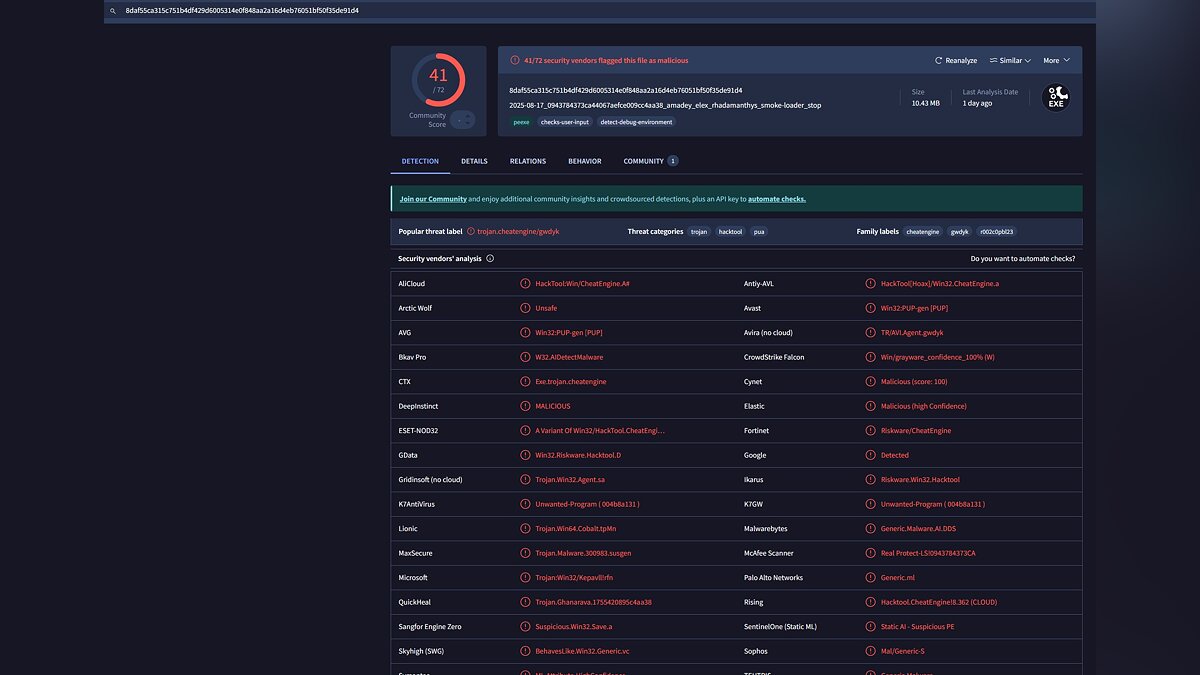Click alert icon in malicious flagged banner
Viewport: 1200px width, 675px height.
click(515, 61)
